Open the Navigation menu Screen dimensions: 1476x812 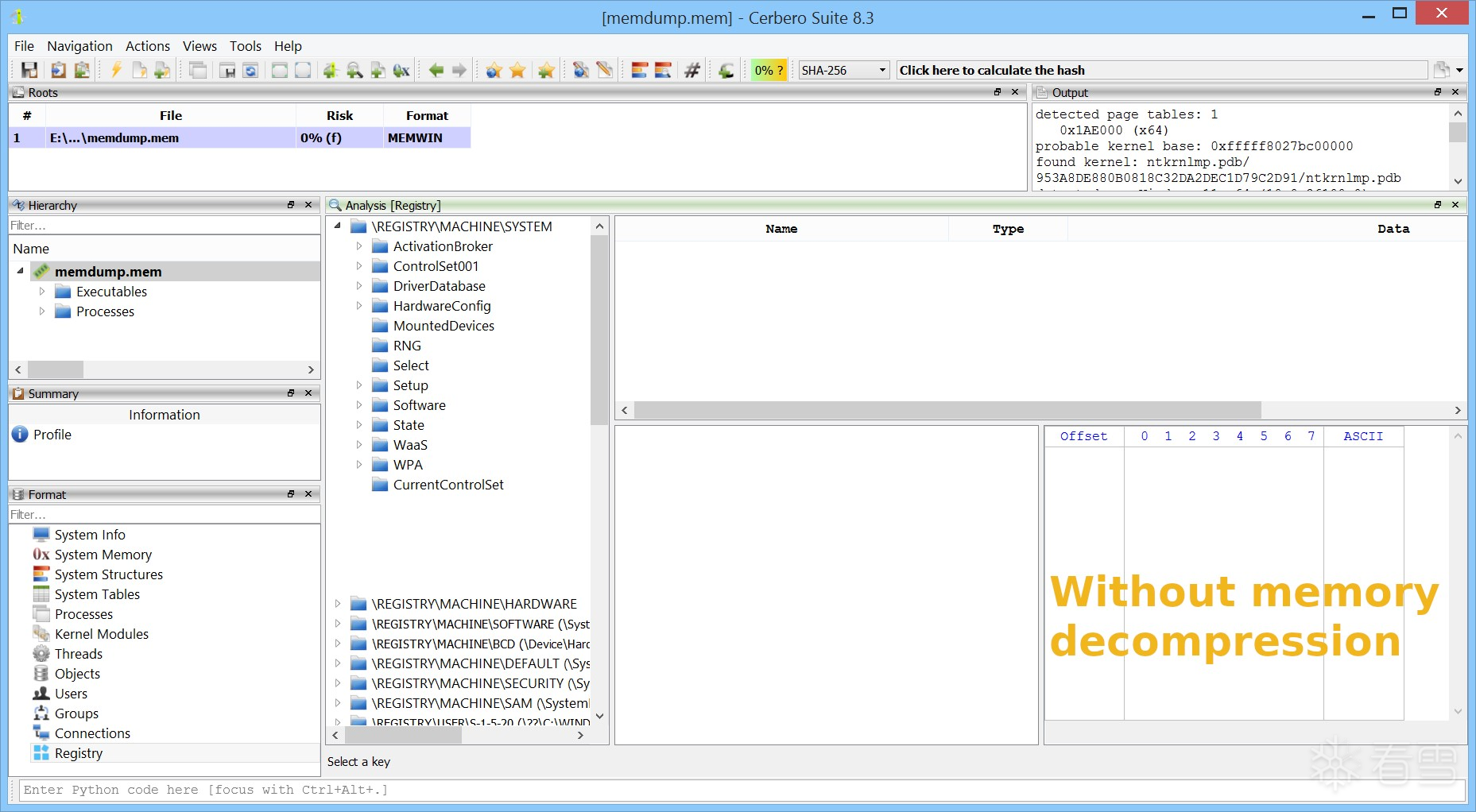[79, 46]
